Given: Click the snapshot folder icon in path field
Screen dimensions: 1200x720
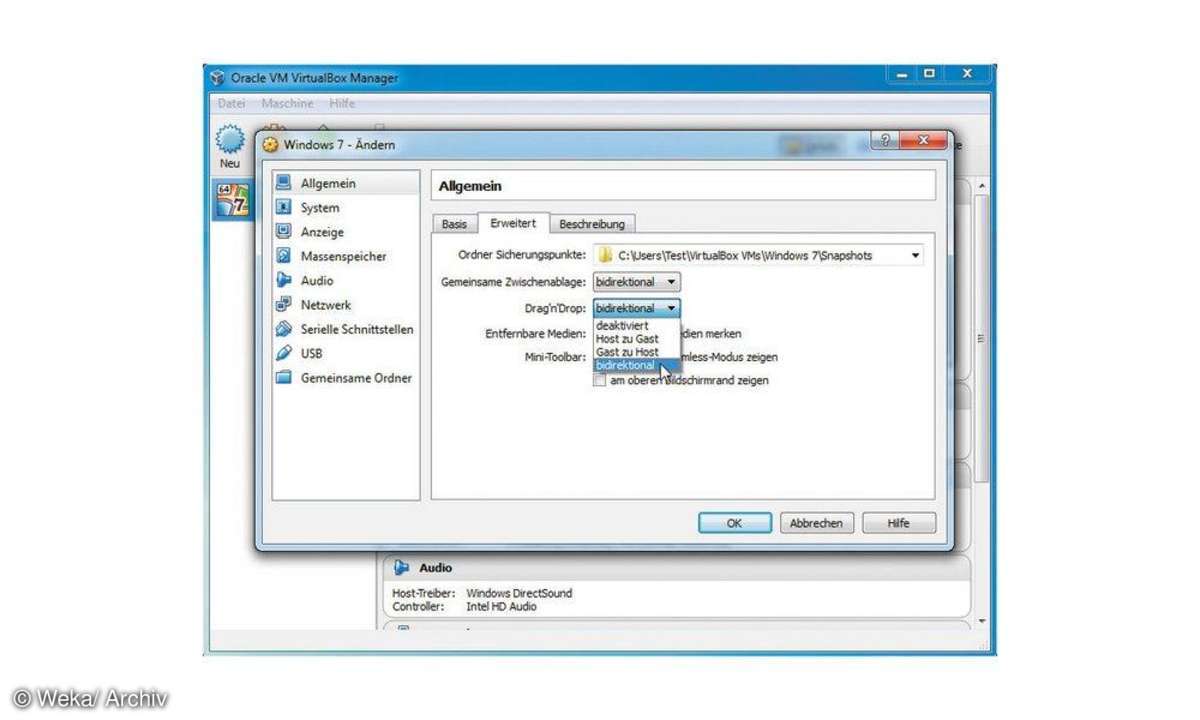Looking at the screenshot, I should click(605, 255).
